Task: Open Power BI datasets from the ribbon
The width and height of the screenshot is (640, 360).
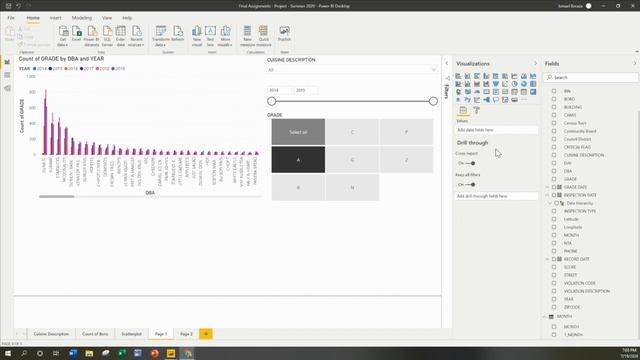Action: [x=91, y=35]
